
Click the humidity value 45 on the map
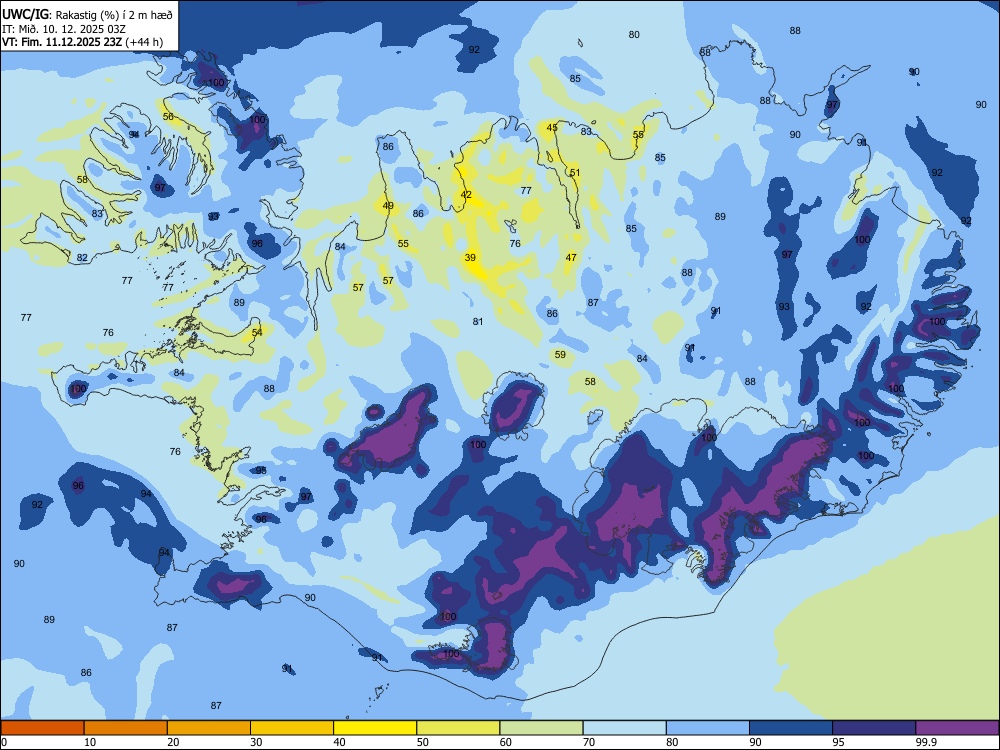[x=552, y=127]
